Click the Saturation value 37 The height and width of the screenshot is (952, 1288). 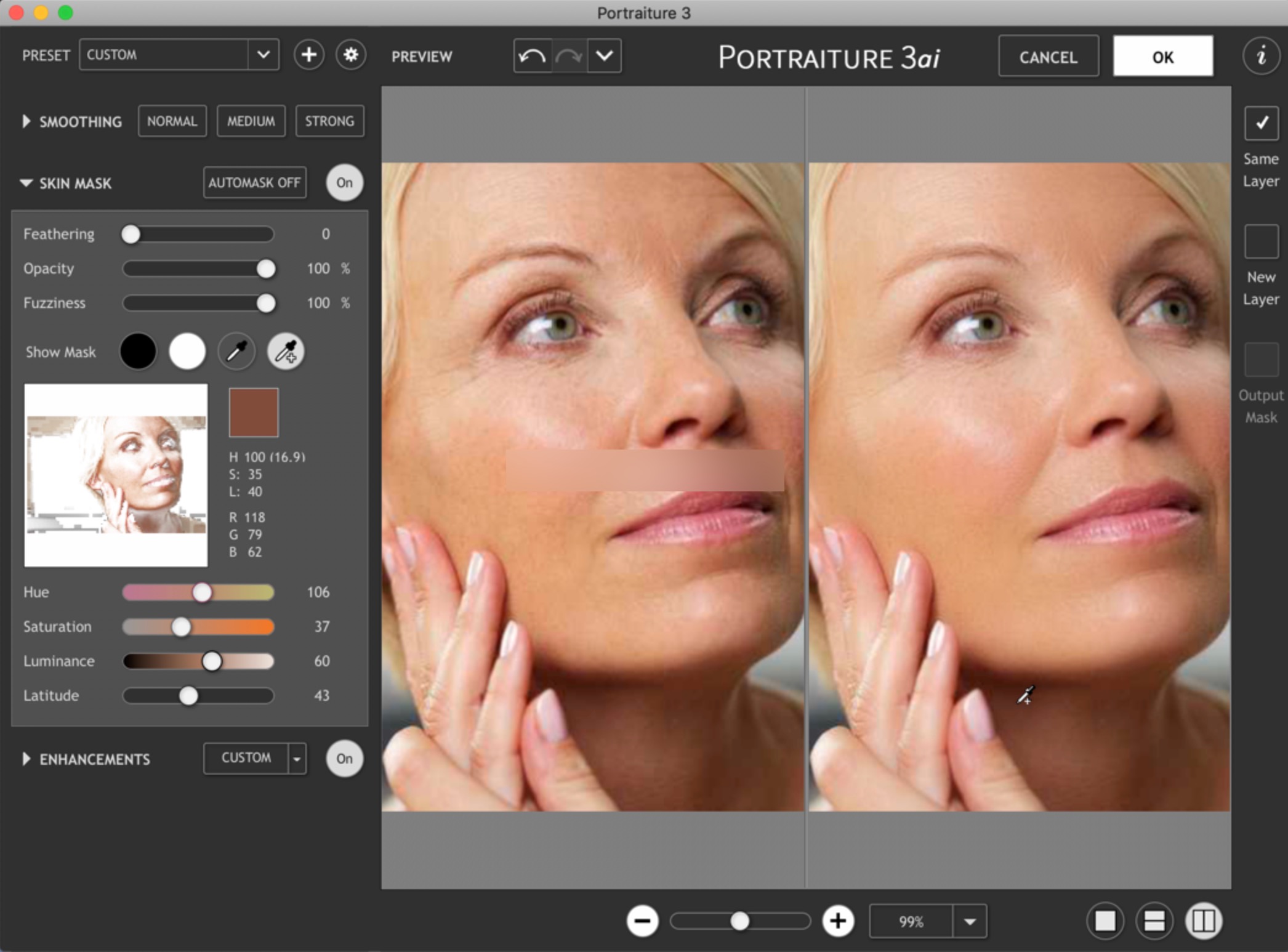(x=322, y=626)
